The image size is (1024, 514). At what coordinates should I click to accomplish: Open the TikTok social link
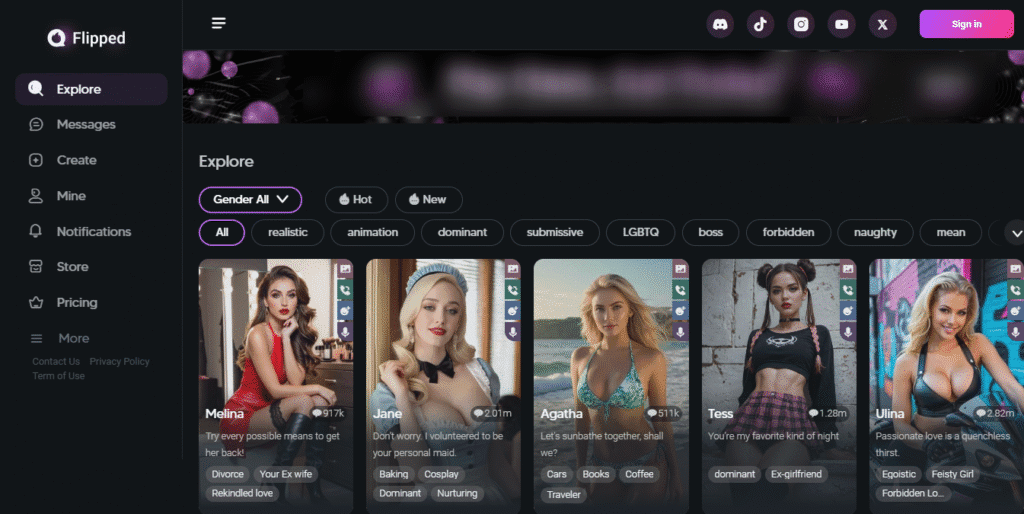(760, 24)
